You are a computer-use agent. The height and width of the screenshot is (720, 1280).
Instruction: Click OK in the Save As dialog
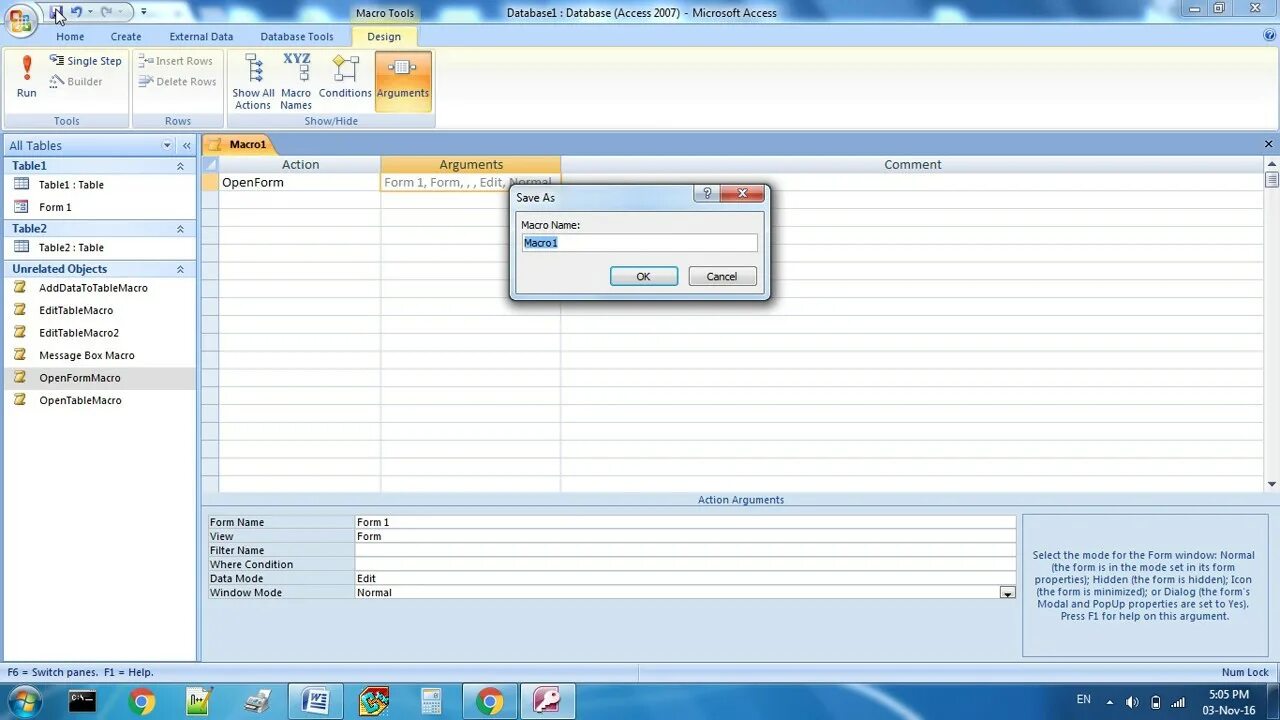(x=644, y=276)
